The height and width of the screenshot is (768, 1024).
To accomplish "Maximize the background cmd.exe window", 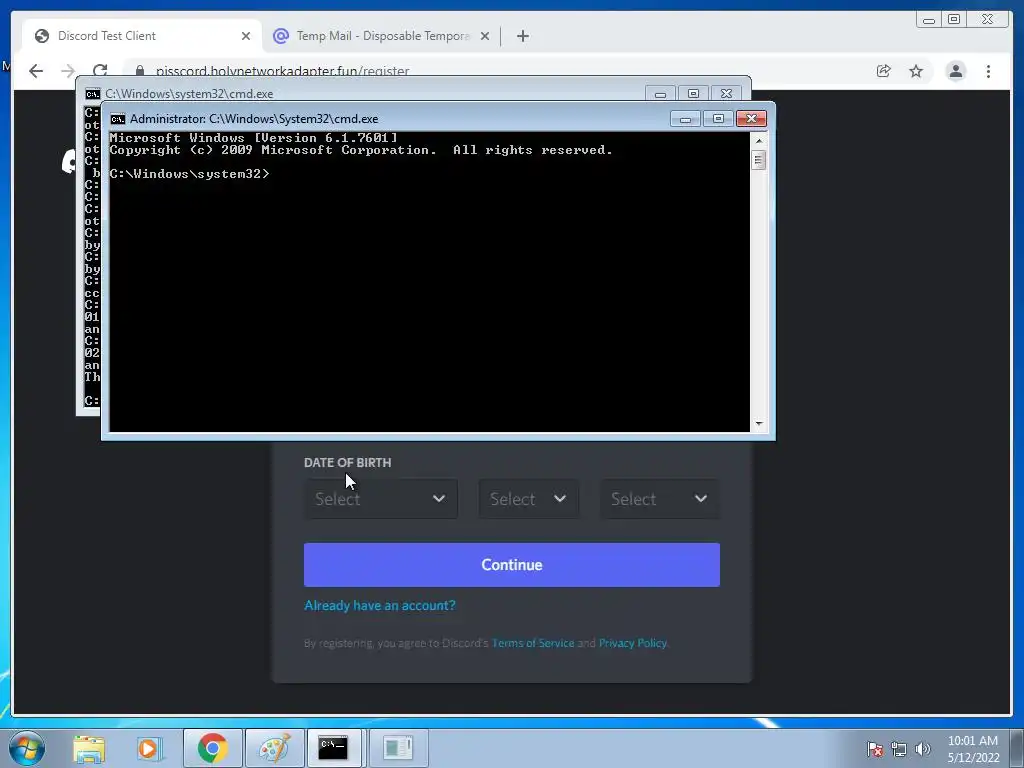I will [x=693, y=94].
